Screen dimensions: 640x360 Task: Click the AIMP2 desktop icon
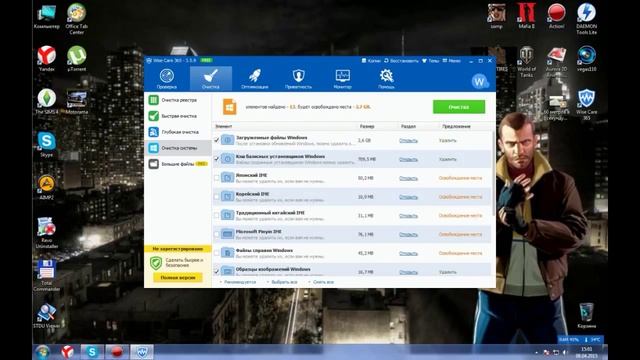tap(47, 187)
